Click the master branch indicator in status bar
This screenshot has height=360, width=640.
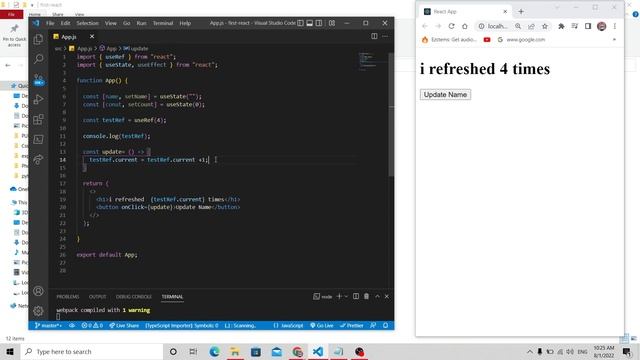point(48,325)
